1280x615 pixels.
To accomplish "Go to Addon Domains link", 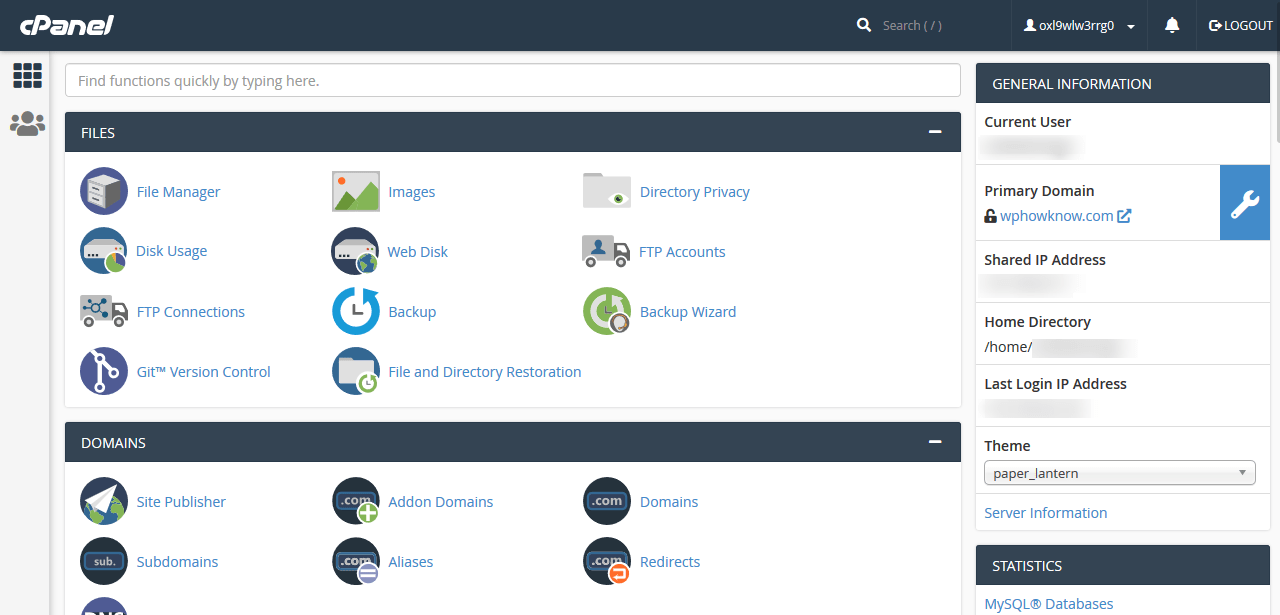I will (441, 502).
